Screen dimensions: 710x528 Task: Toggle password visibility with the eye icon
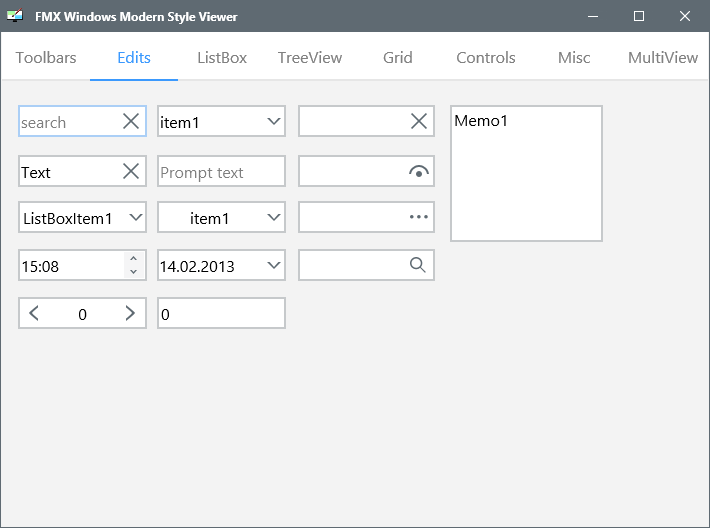(x=419, y=172)
